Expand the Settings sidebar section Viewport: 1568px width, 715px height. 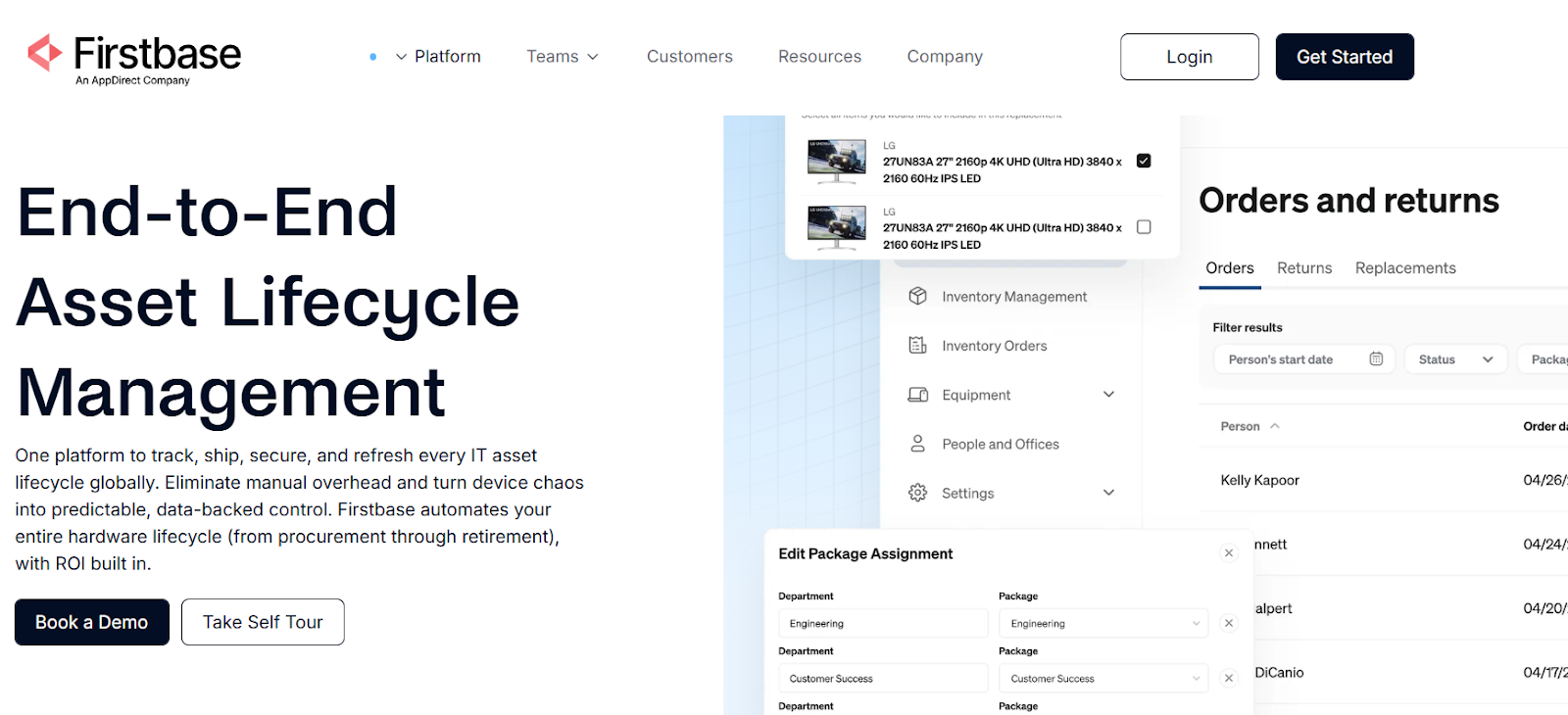1108,493
